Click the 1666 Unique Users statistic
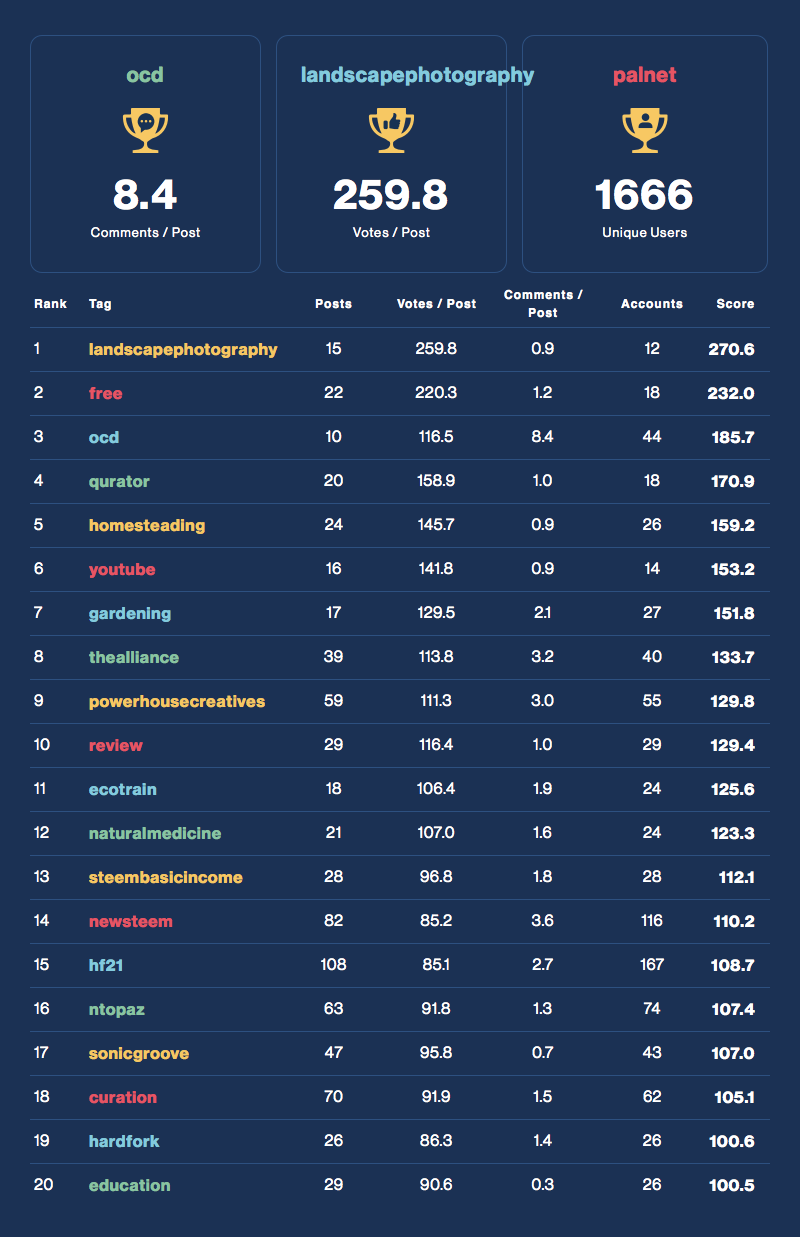 click(x=645, y=195)
